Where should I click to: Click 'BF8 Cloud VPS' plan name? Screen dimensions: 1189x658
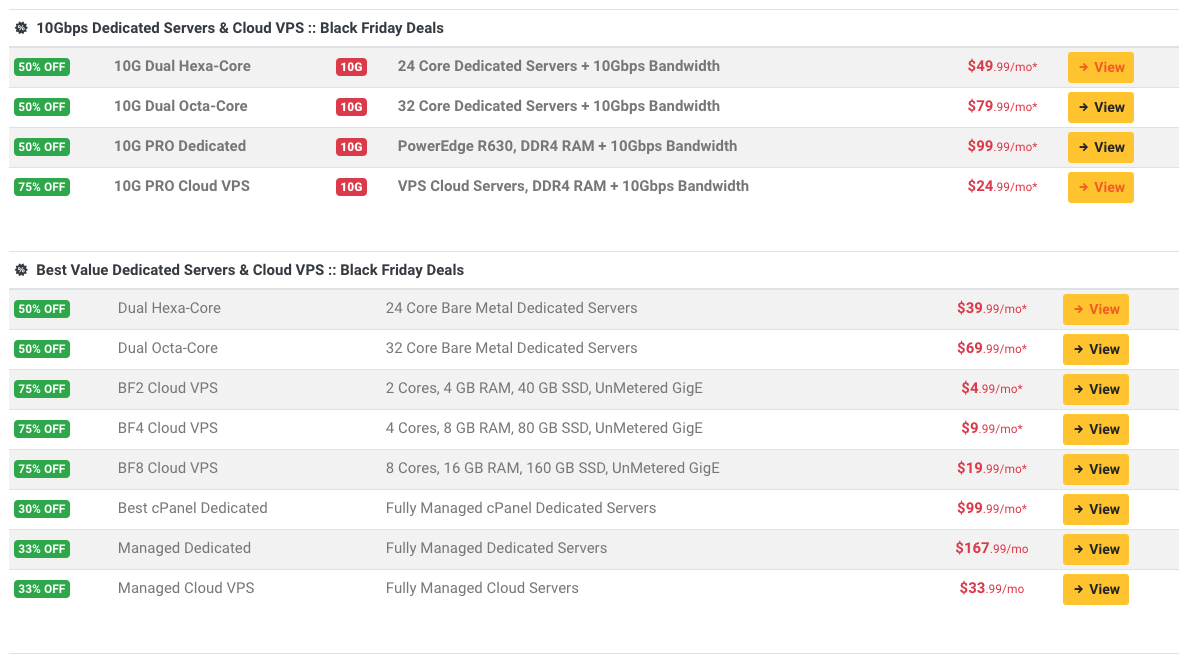coord(168,468)
